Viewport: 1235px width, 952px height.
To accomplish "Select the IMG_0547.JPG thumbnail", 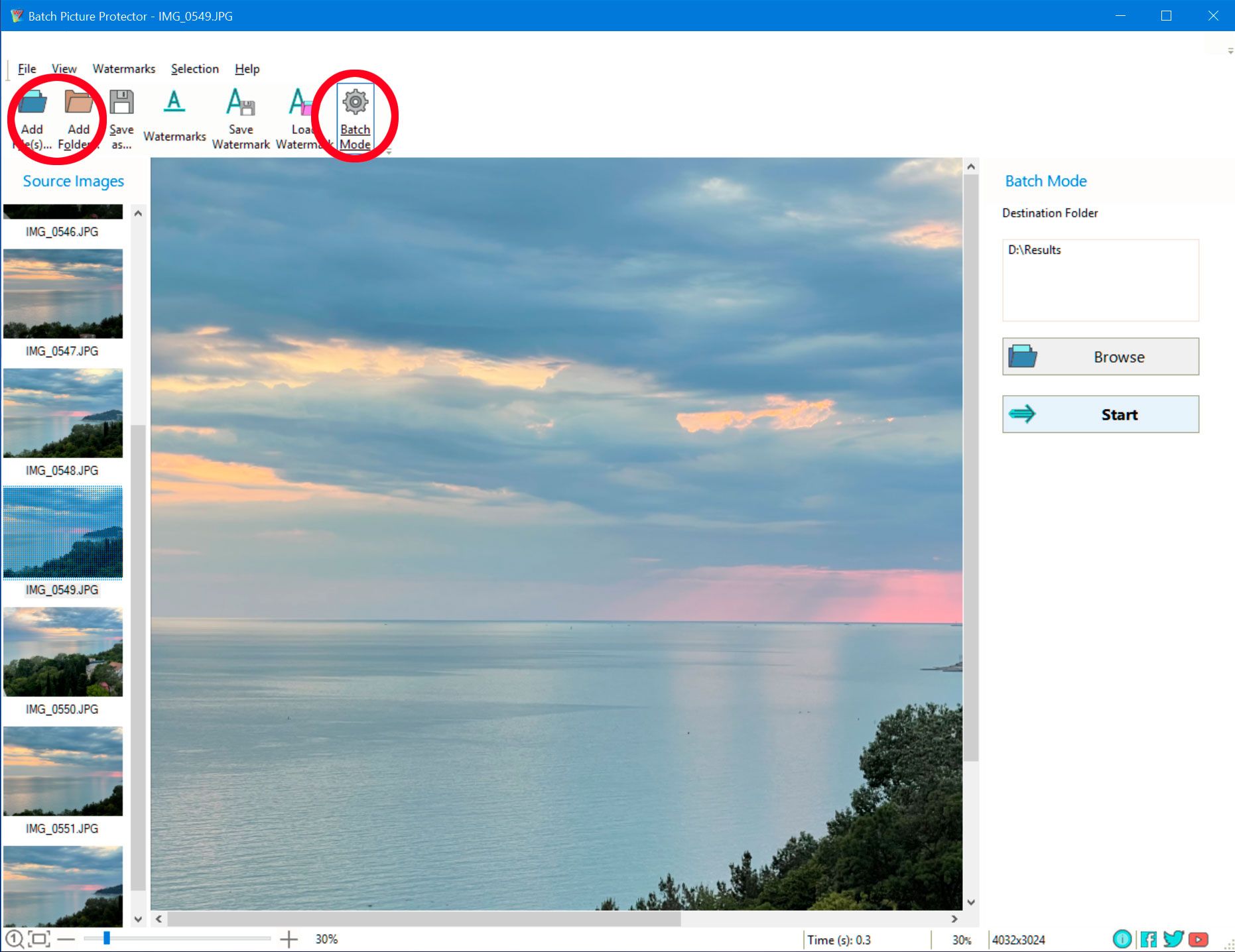I will (63, 294).
